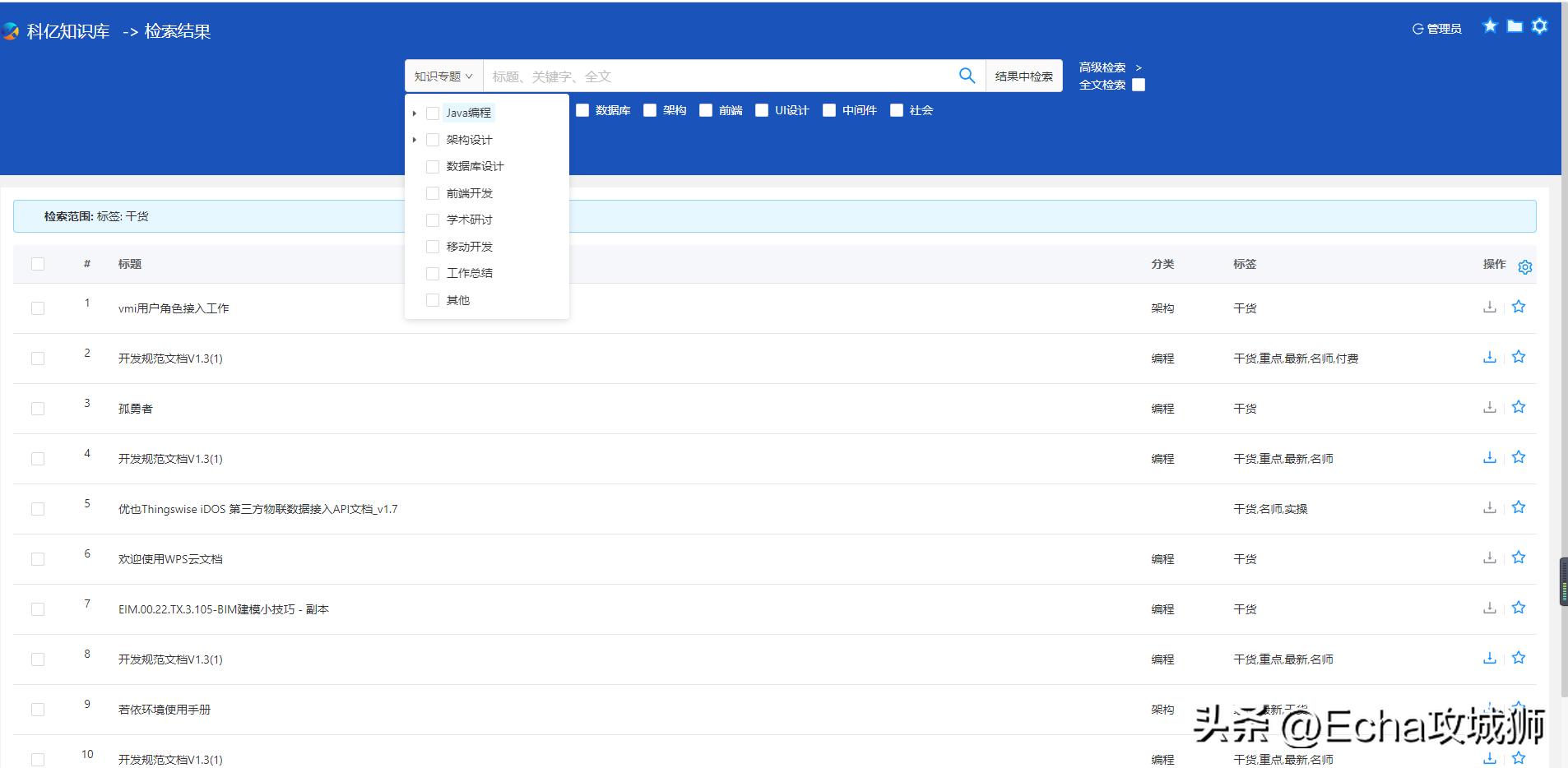Click the 结果中检索 button
Image resolution: width=1568 pixels, height=768 pixels.
[1023, 76]
